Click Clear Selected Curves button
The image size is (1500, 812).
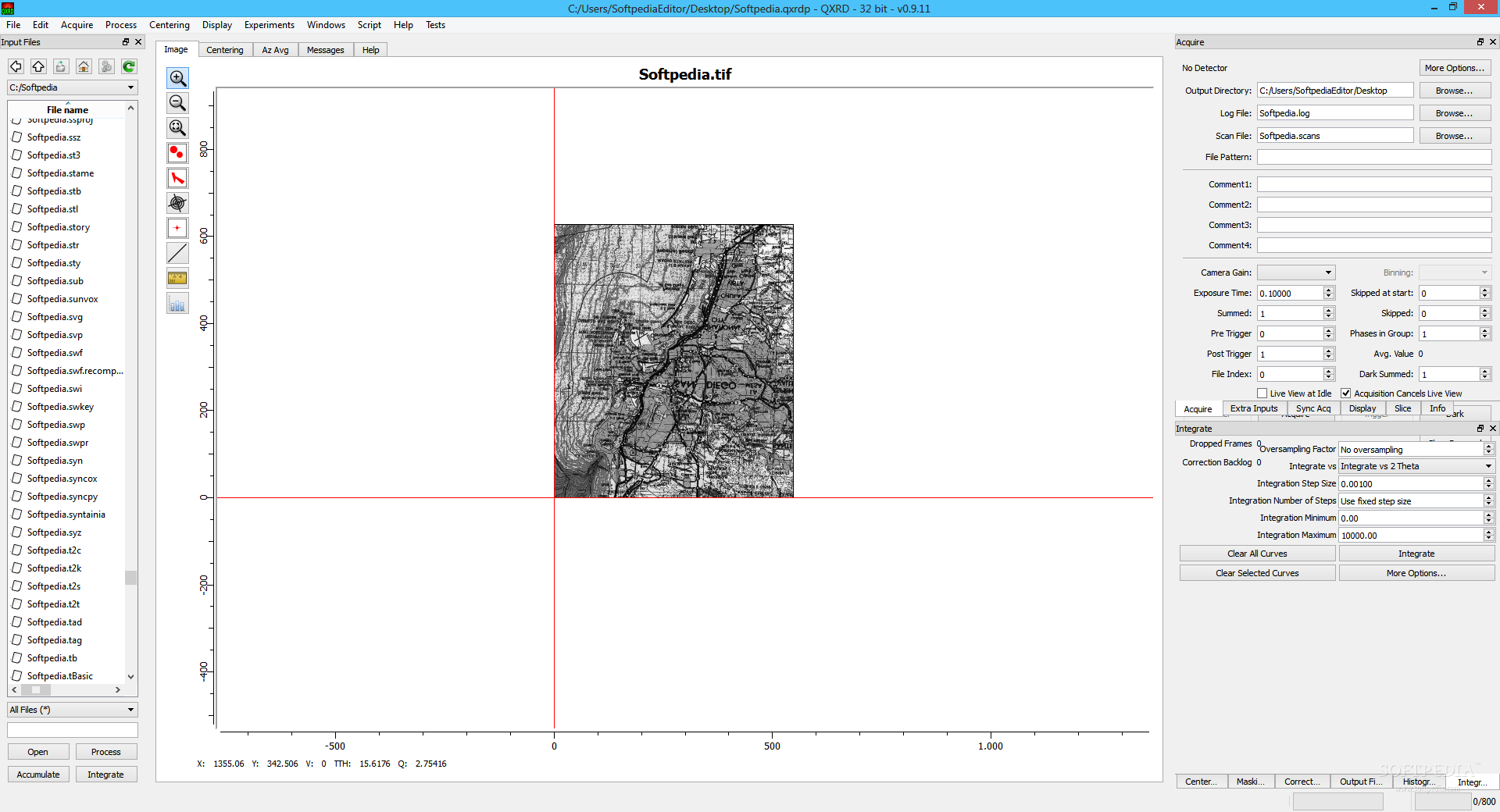[x=1257, y=573]
